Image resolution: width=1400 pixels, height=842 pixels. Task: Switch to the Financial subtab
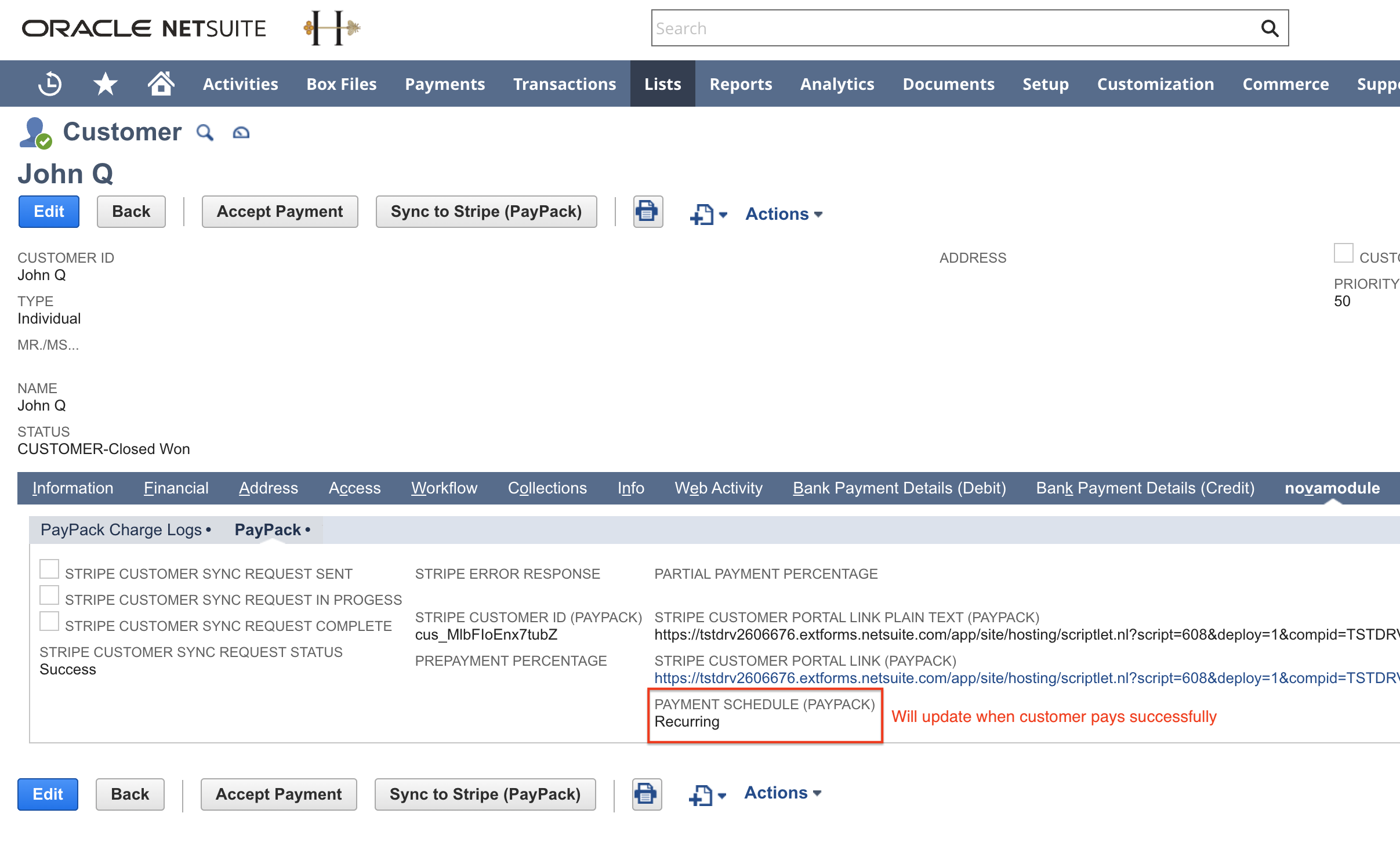coord(176,488)
